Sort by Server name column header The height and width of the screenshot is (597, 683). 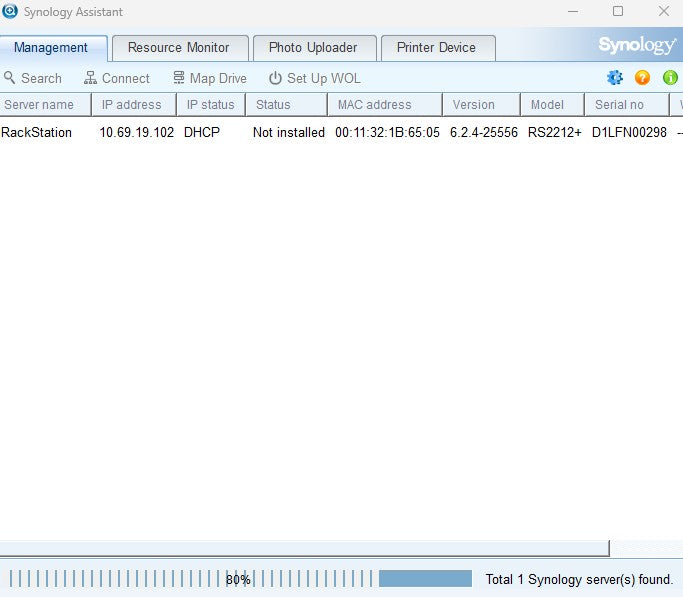45,105
